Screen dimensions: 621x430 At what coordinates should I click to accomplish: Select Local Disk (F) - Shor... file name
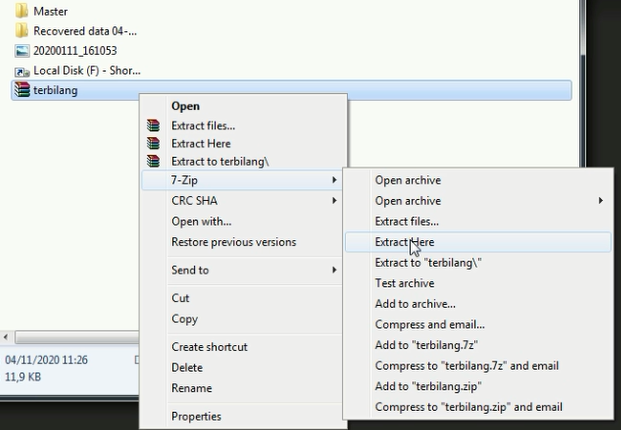(87, 70)
